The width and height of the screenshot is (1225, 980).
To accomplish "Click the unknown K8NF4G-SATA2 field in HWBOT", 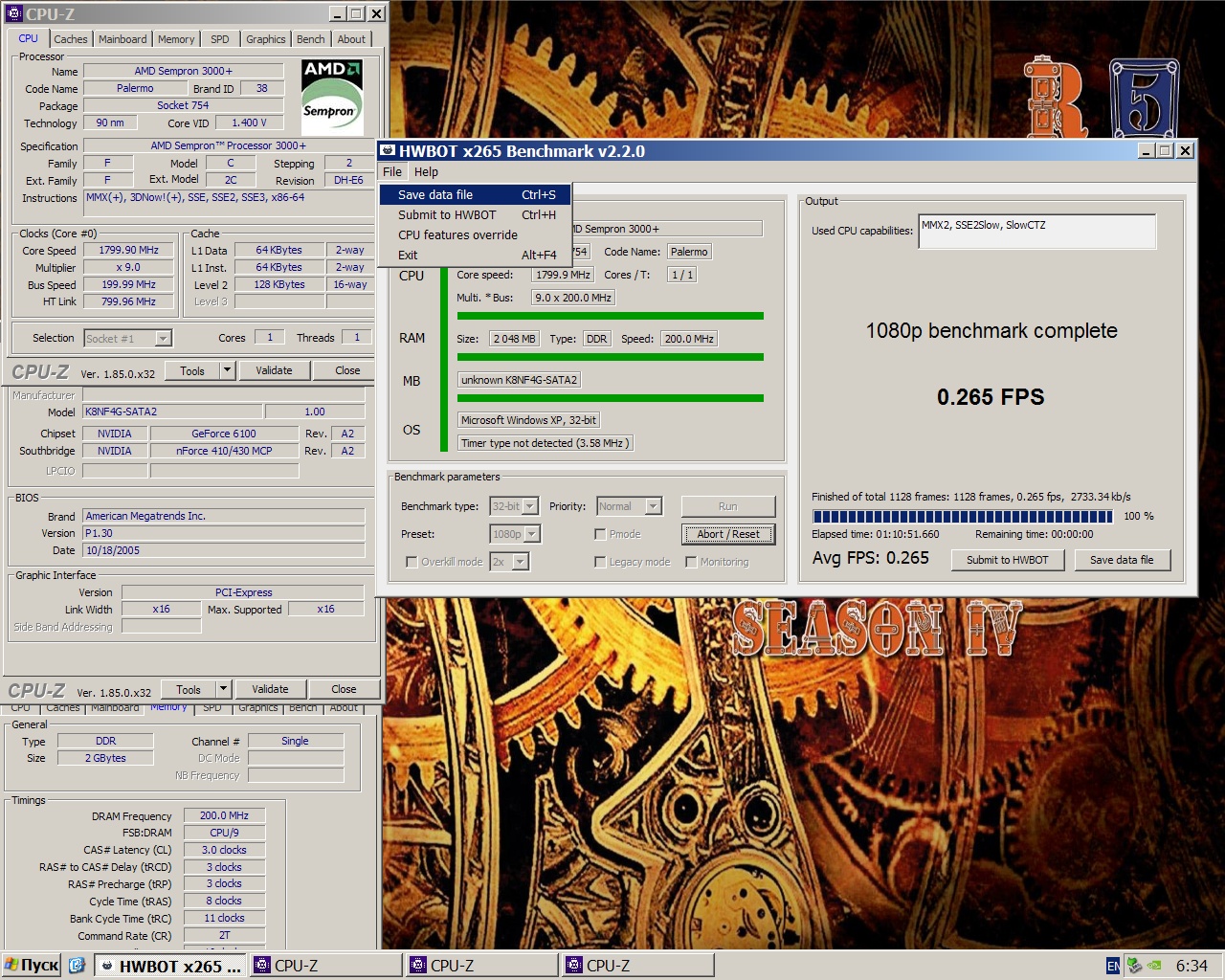I will pyautogui.click(x=519, y=380).
